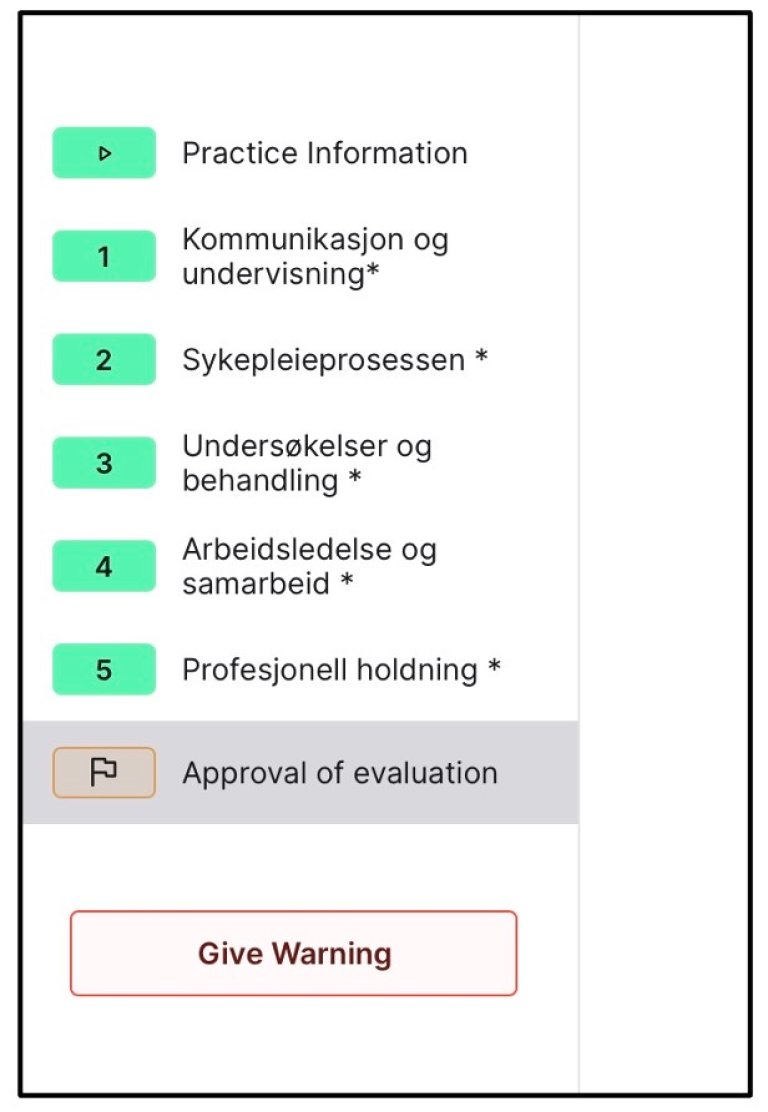Click the asterisk after Profesjonell holdning

(494, 667)
